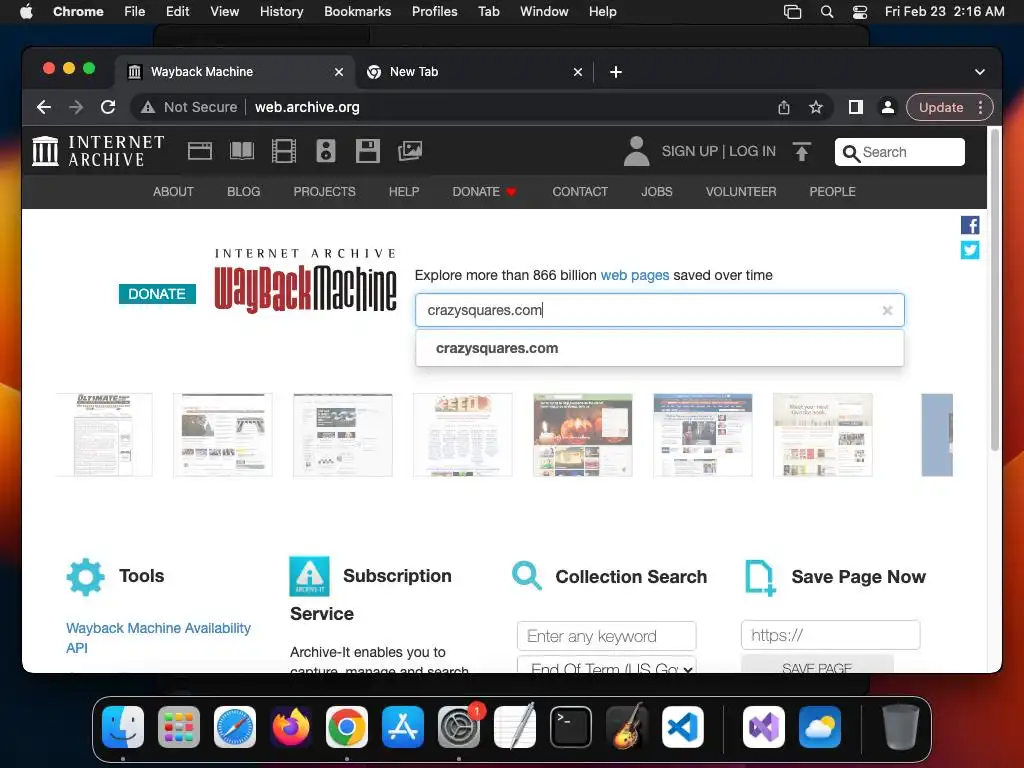Image resolution: width=1024 pixels, height=768 pixels.
Task: Expand the tab search chevron
Action: 980,72
